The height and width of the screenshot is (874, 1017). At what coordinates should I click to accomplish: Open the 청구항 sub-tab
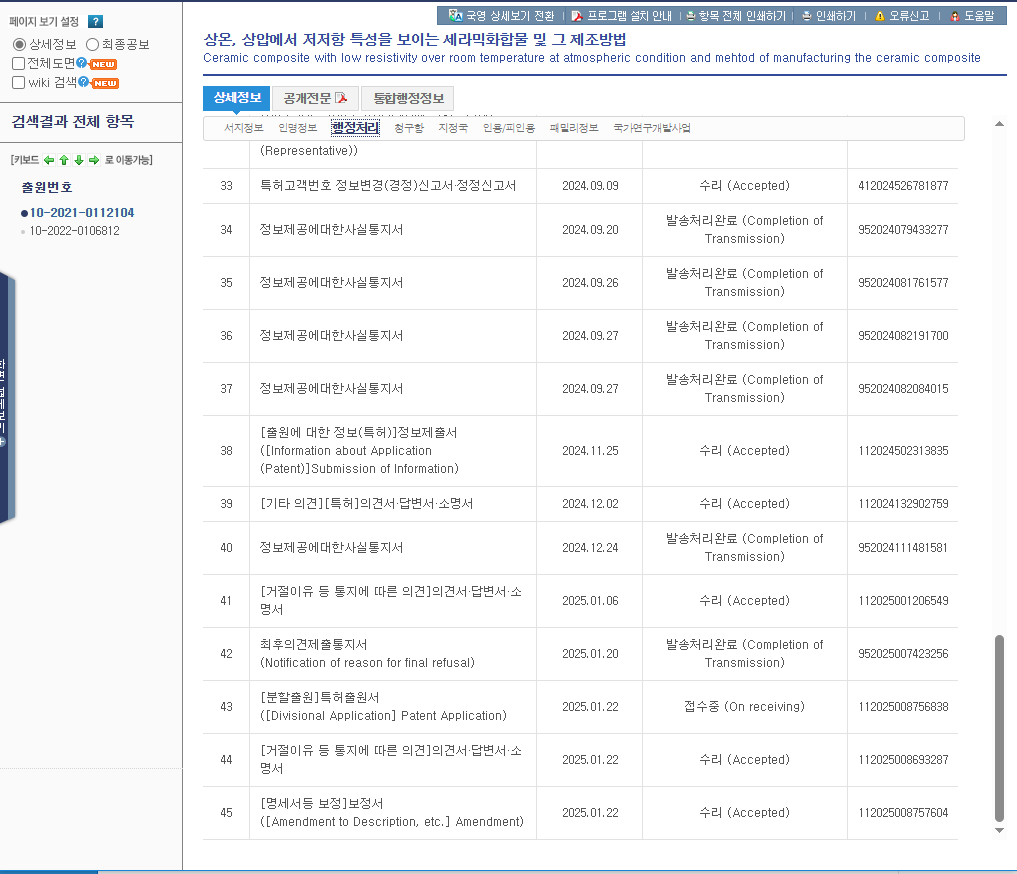click(408, 128)
